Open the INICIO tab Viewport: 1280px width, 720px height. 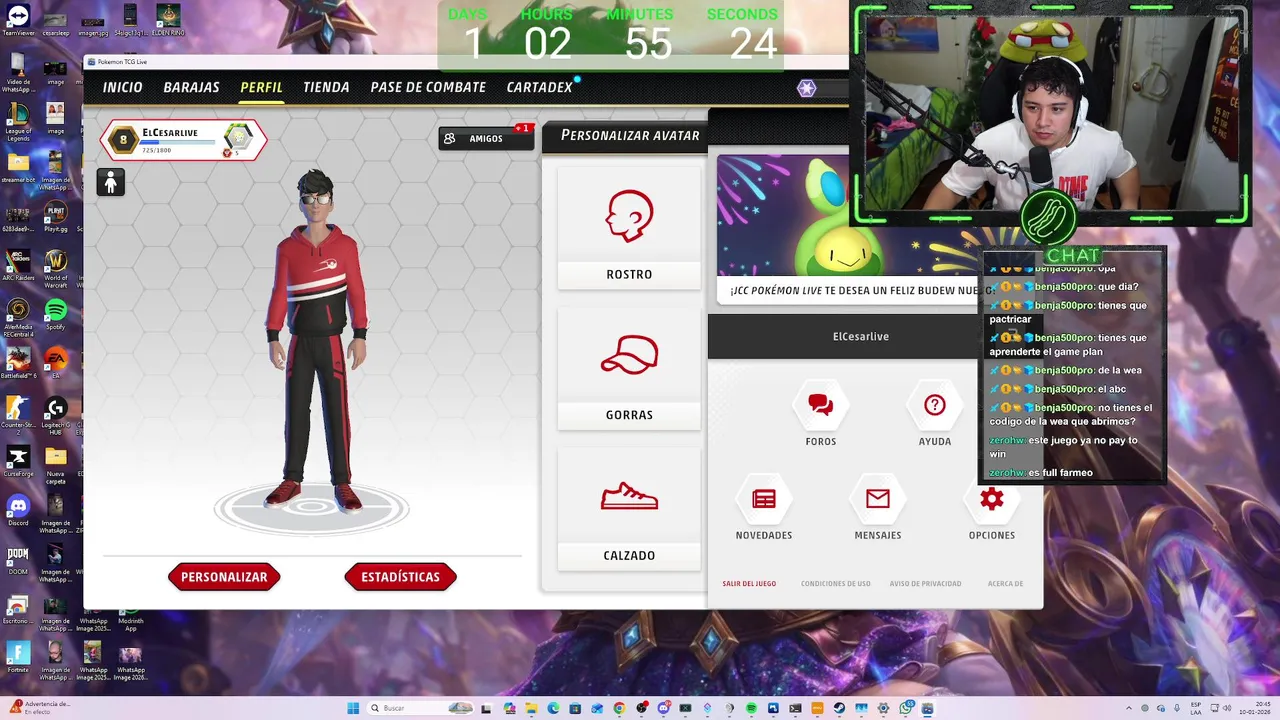pos(122,87)
